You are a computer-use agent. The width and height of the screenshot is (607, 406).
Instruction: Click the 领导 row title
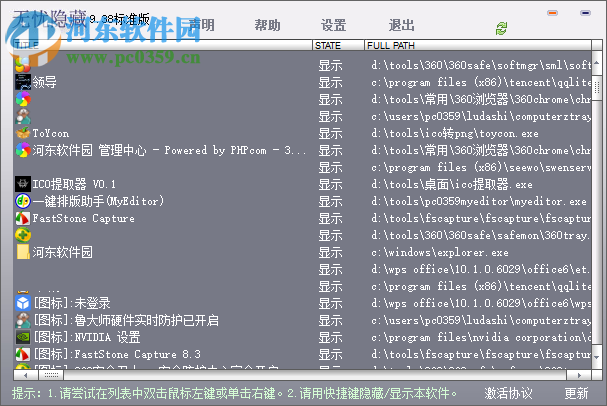(45, 82)
